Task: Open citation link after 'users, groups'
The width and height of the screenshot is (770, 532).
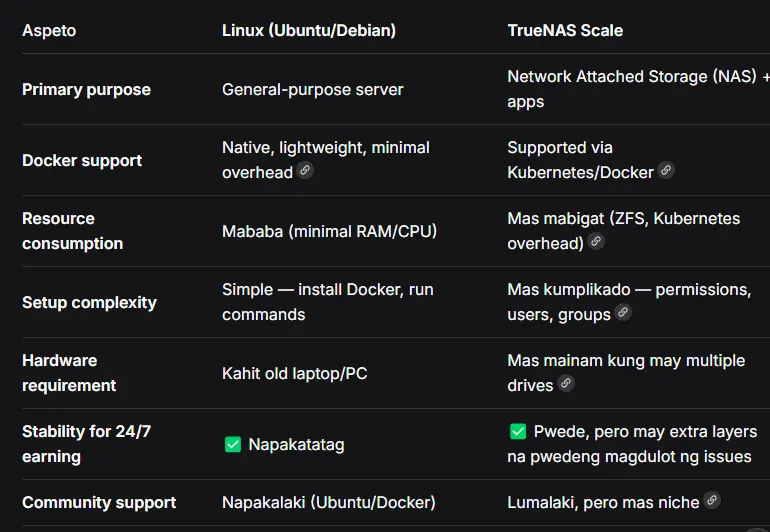Action: click(x=623, y=312)
